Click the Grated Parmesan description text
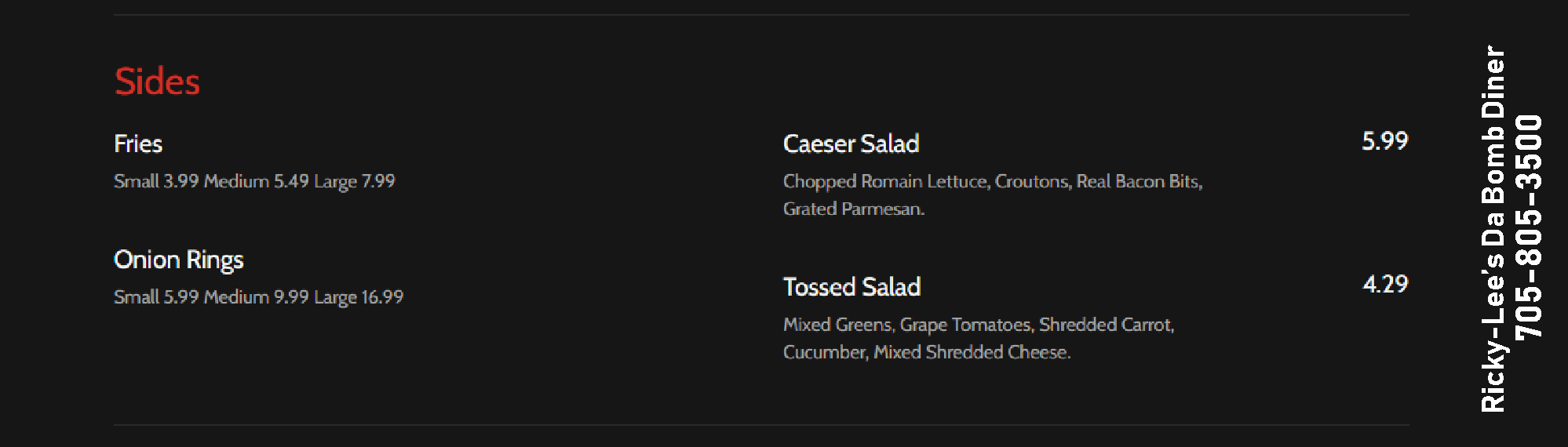This screenshot has width=1568, height=447. click(x=854, y=209)
